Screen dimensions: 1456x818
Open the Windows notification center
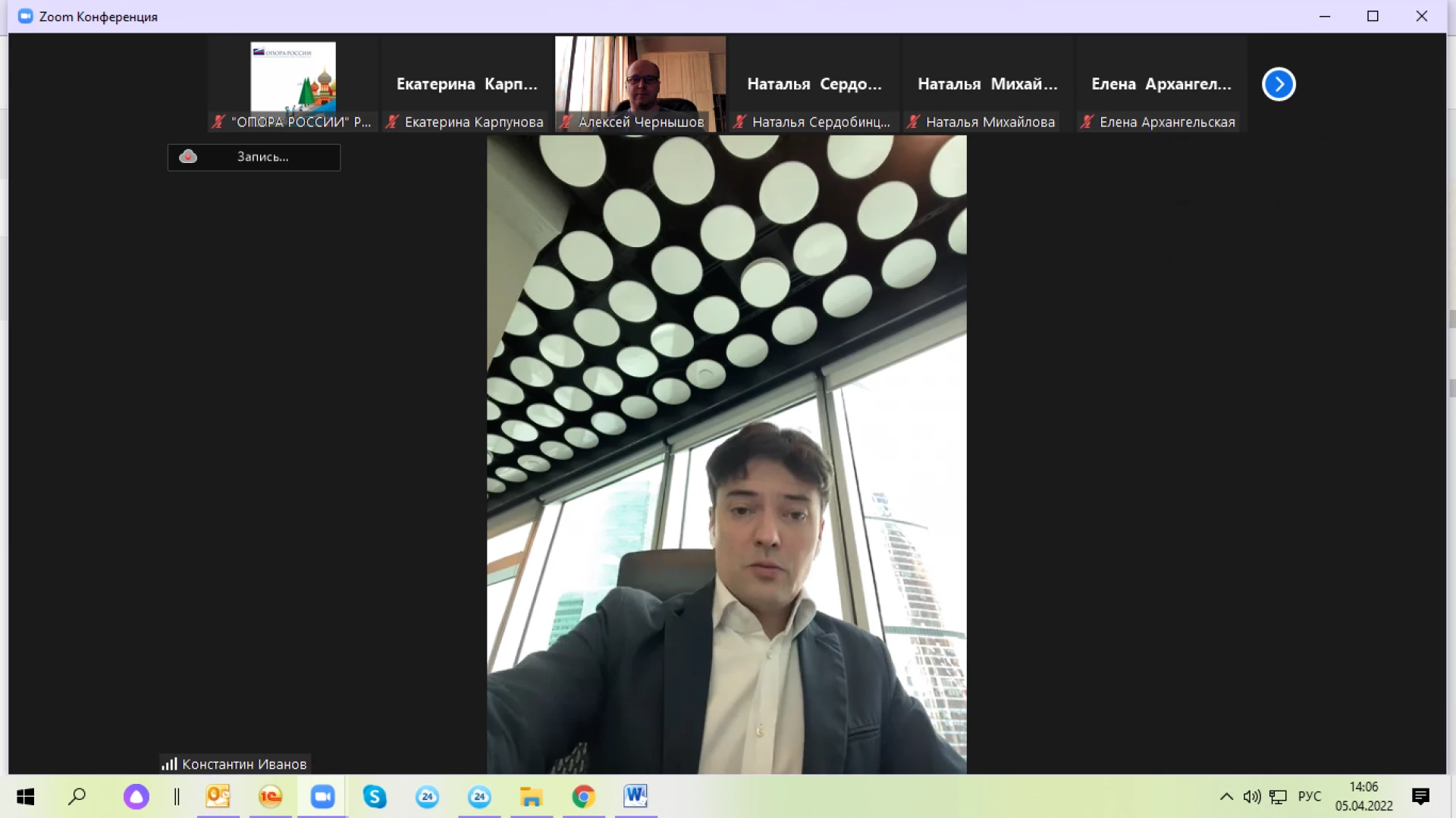[1420, 796]
